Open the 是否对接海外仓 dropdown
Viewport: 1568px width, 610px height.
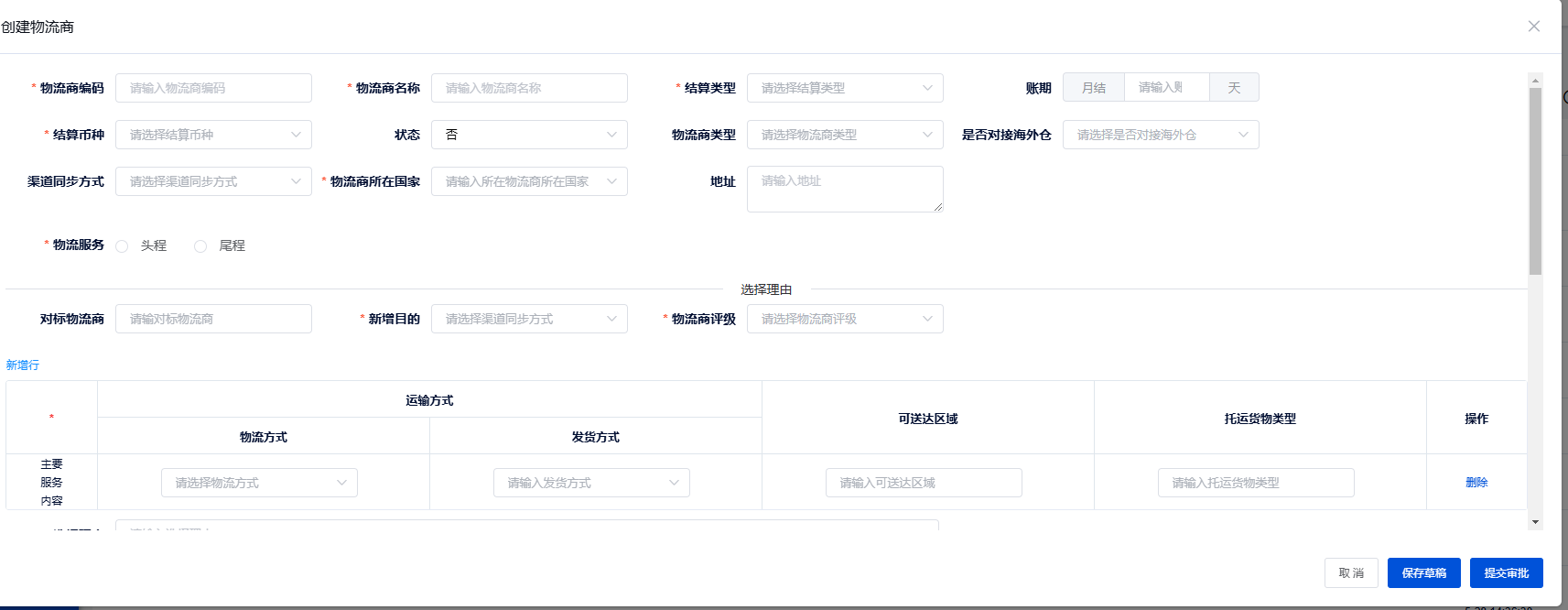pos(1161,135)
